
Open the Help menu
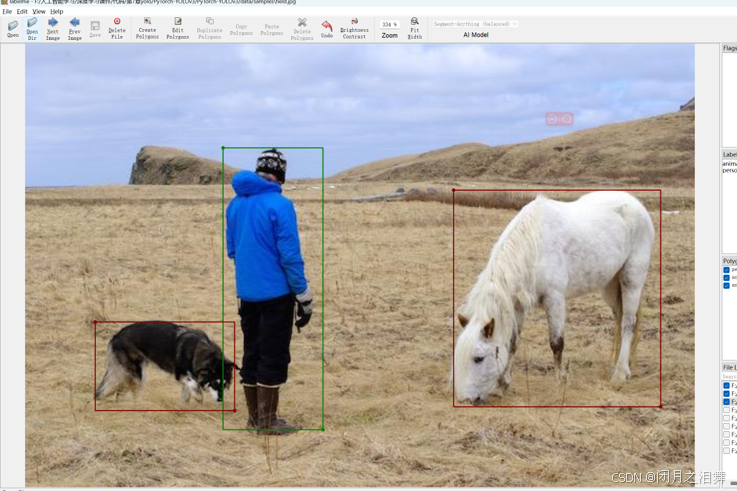pyautogui.click(x=57, y=11)
